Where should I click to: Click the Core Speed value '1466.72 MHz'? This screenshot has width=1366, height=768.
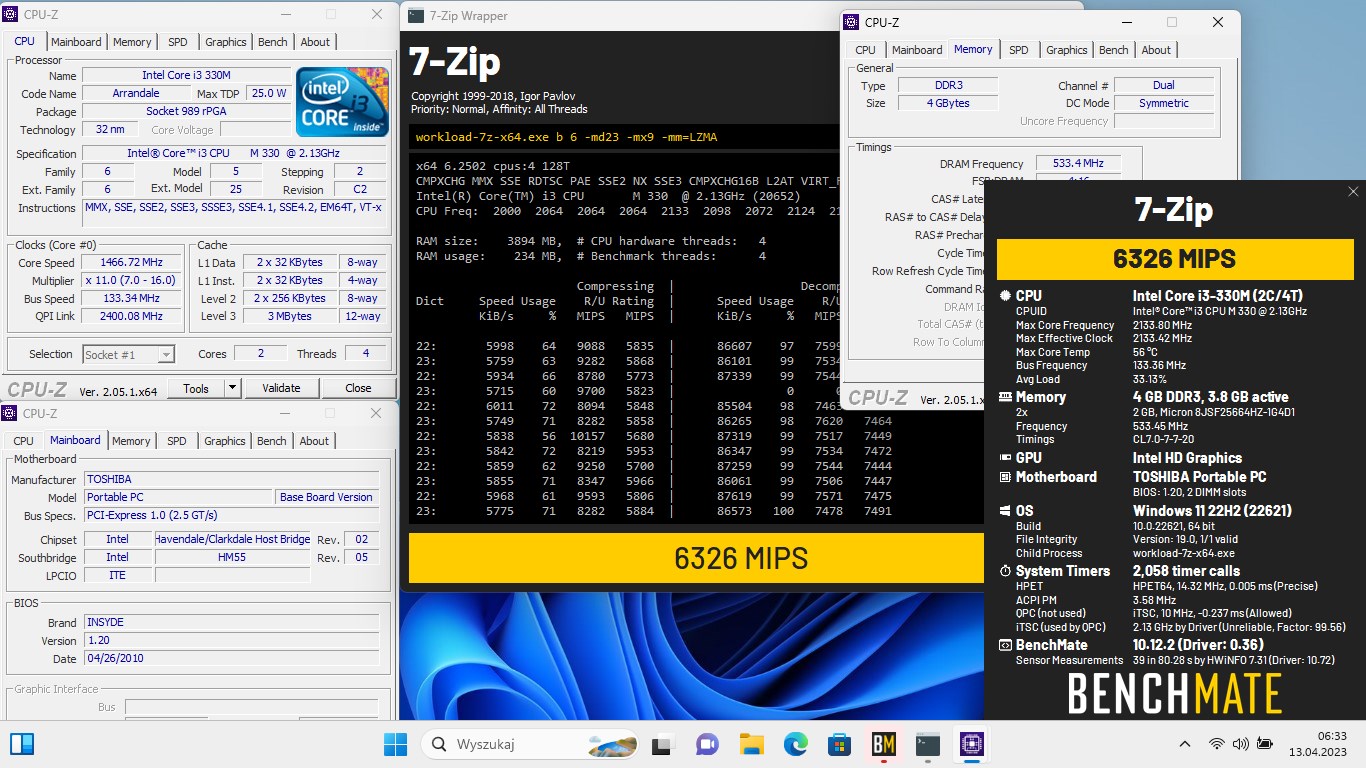tap(132, 262)
